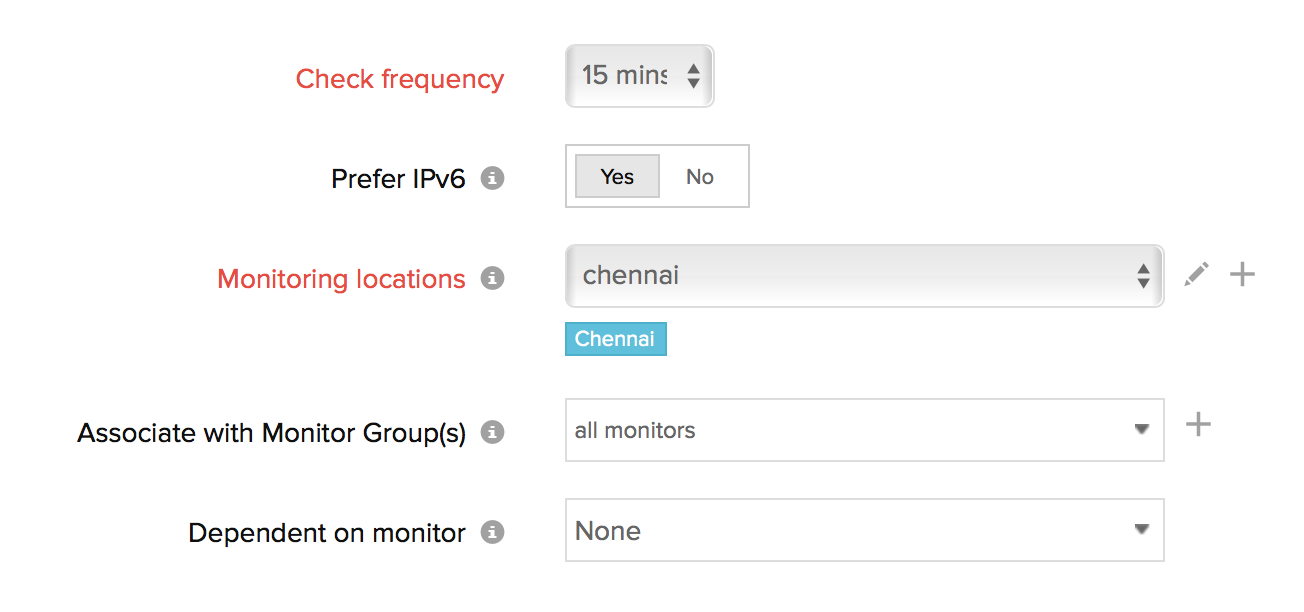Add a new monitoring location profile
Screen dimensions: 1304x612
click(1242, 275)
